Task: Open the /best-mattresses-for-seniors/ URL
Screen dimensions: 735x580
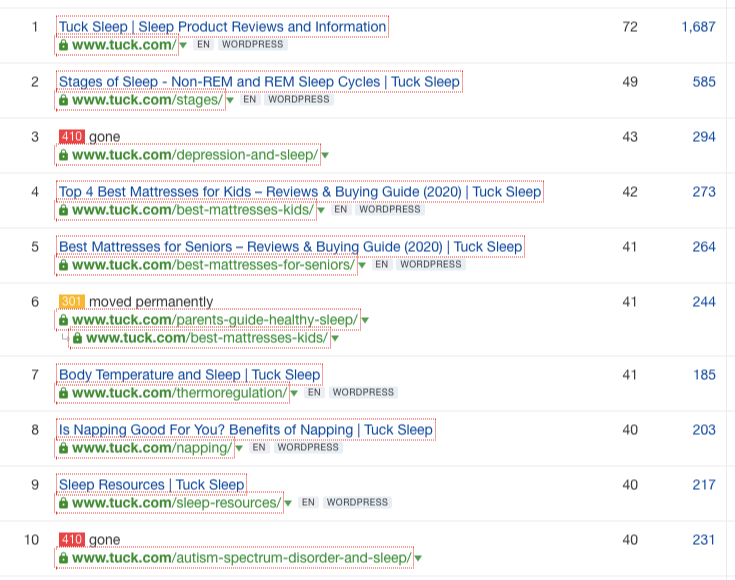Action: click(213, 265)
